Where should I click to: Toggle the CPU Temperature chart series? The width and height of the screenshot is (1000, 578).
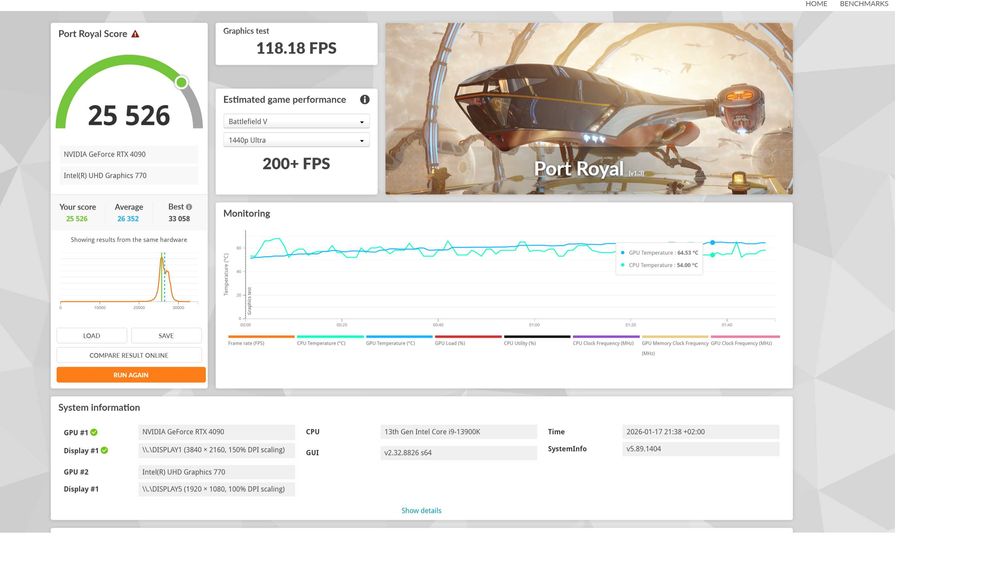click(330, 340)
